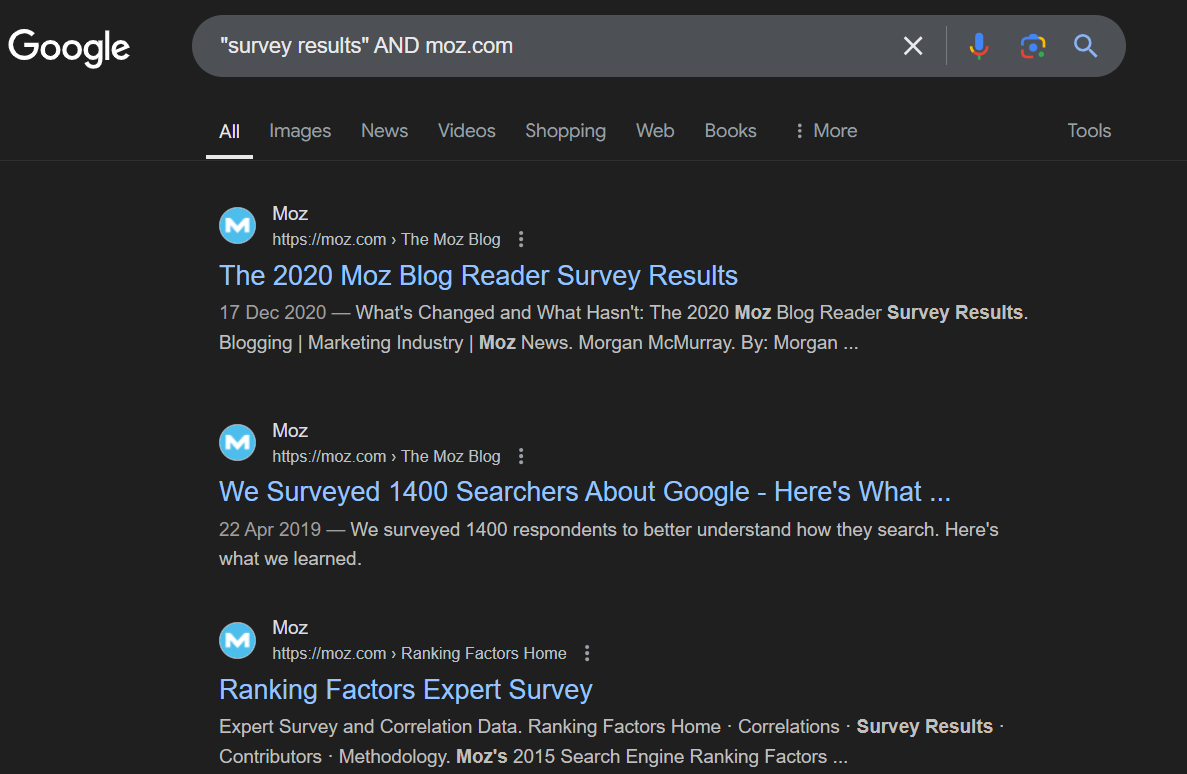Open three-dot menu for Surveyed 1400 Searchers result

coord(521,456)
